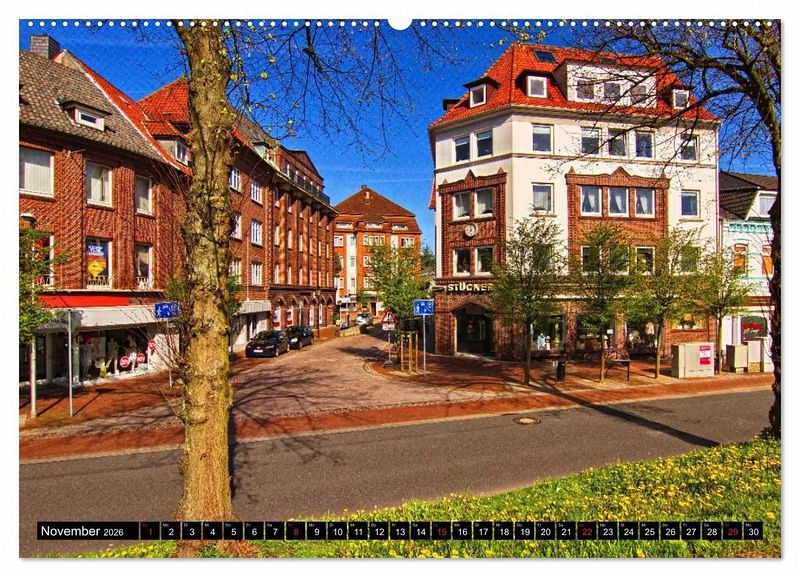Select the red Sunday cell 29
800x577 pixels.
tap(733, 531)
